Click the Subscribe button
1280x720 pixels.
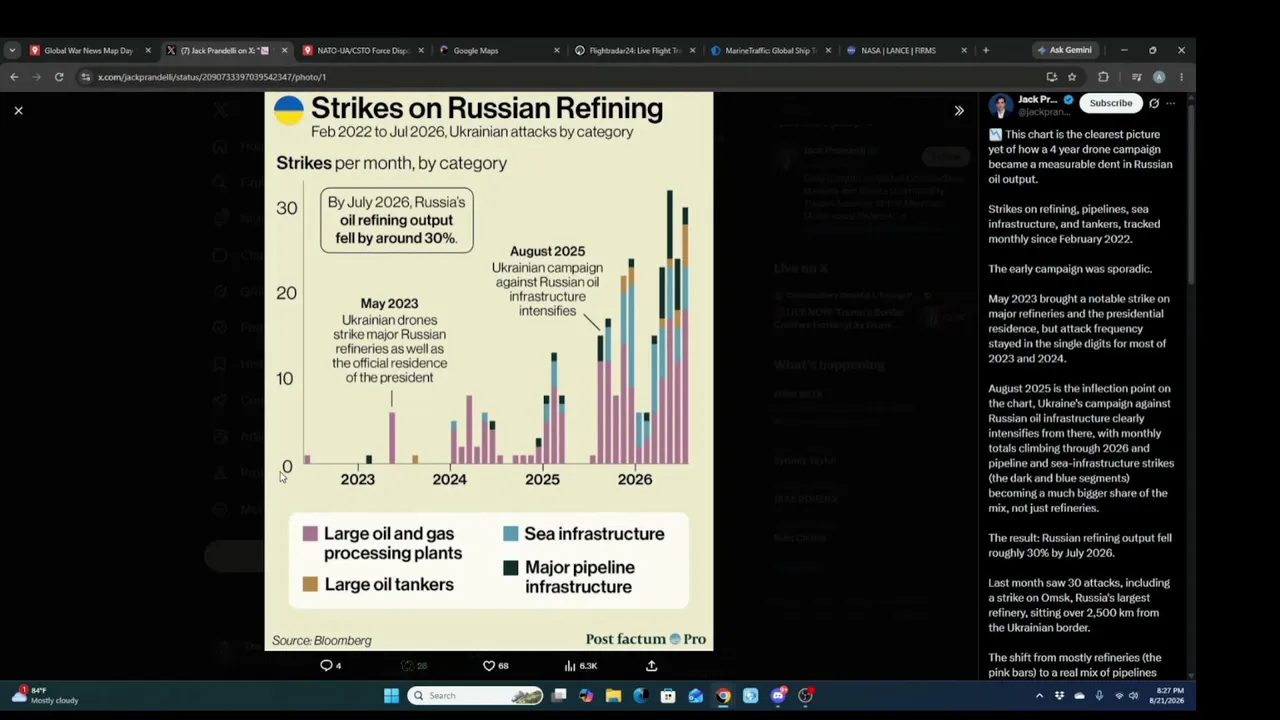point(1111,103)
